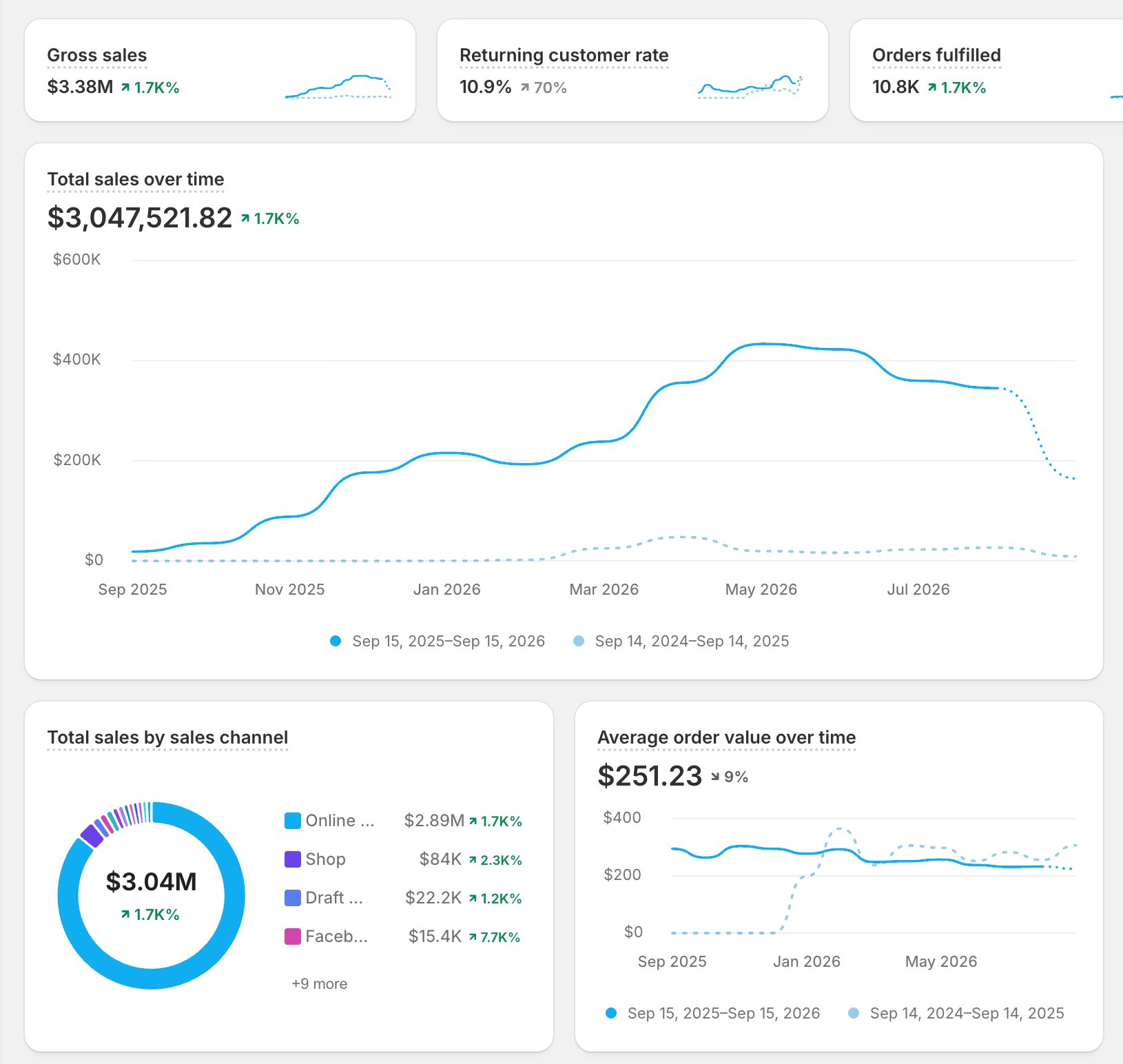Select the Online channel legend label
The image size is (1123, 1064).
(x=340, y=821)
